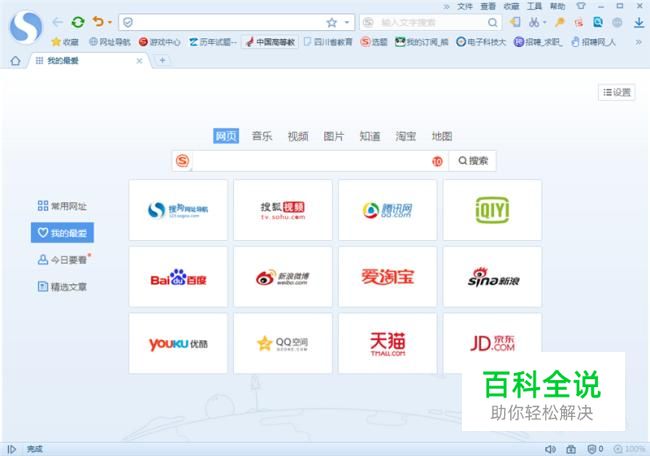650x456 pixels.
Task: Open the 工具 menu
Action: tap(534, 6)
